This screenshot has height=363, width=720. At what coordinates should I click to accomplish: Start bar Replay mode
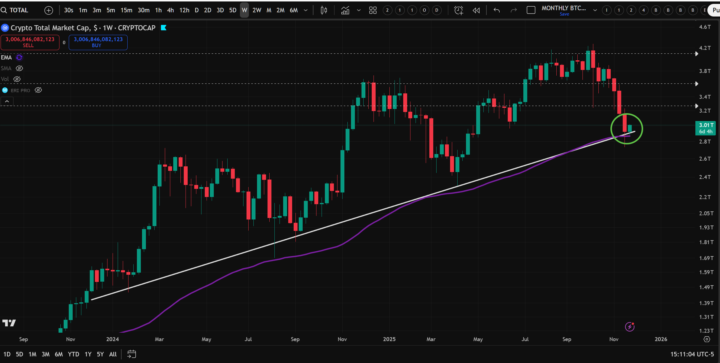pyautogui.click(x=476, y=10)
